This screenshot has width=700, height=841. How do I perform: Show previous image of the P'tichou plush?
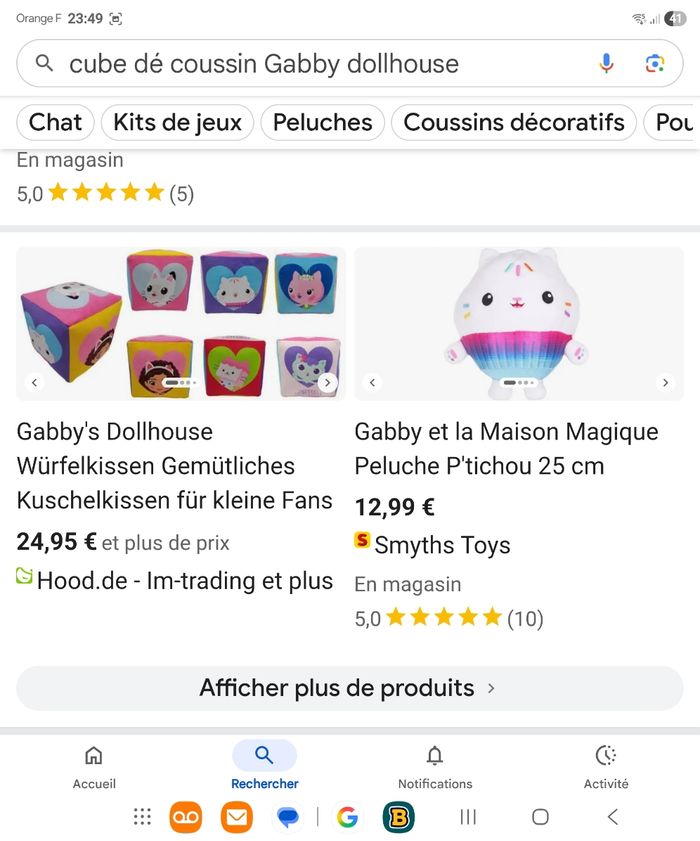click(372, 382)
